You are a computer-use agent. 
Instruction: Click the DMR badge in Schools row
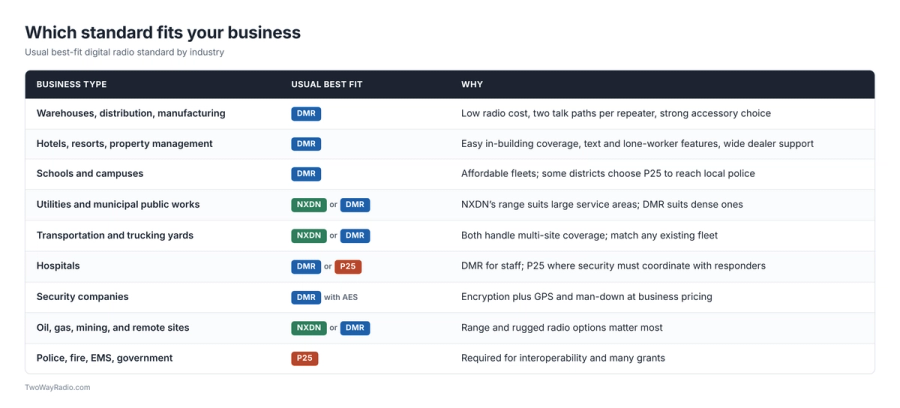coord(306,174)
